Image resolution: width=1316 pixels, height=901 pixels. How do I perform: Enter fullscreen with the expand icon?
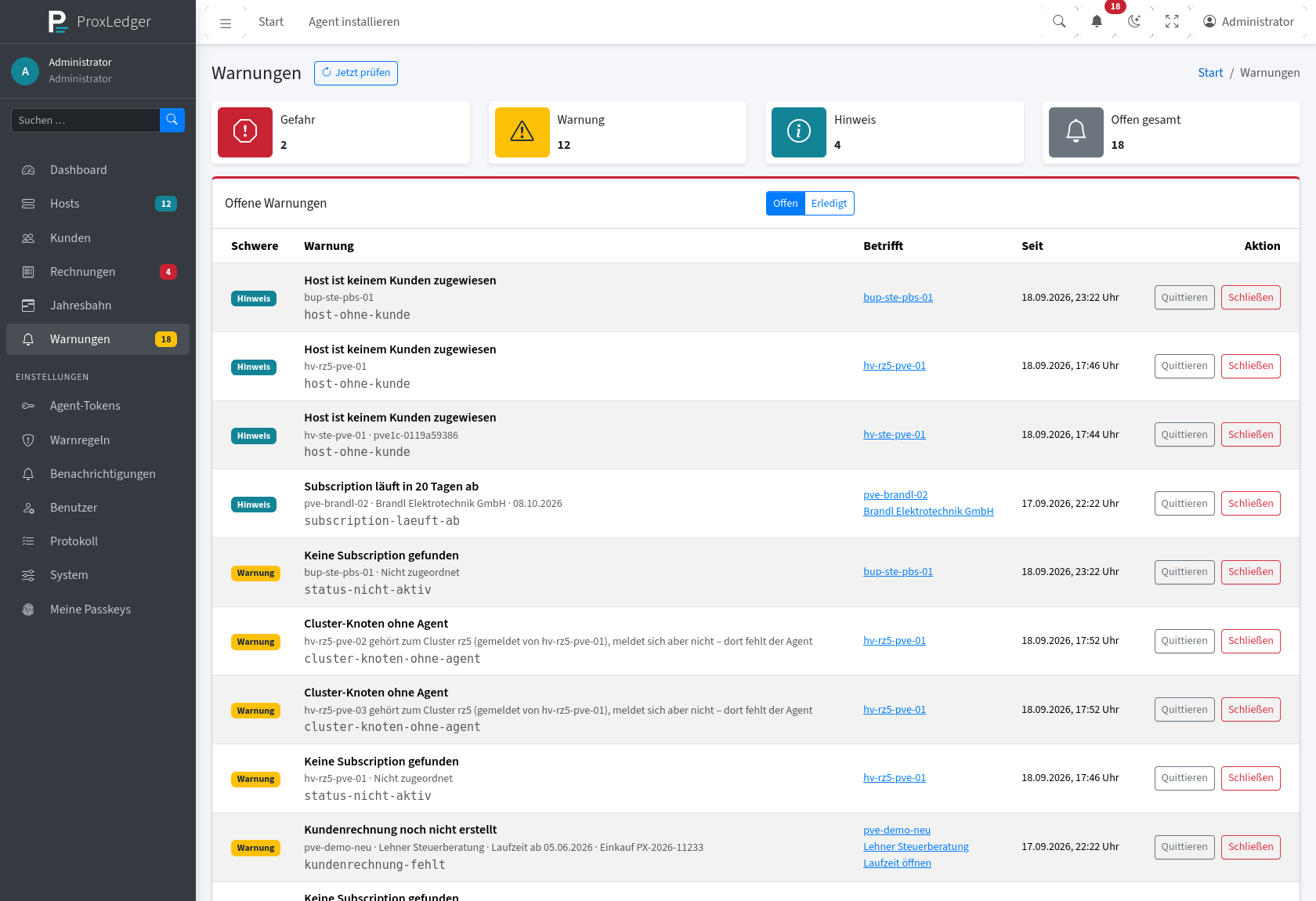(1172, 22)
